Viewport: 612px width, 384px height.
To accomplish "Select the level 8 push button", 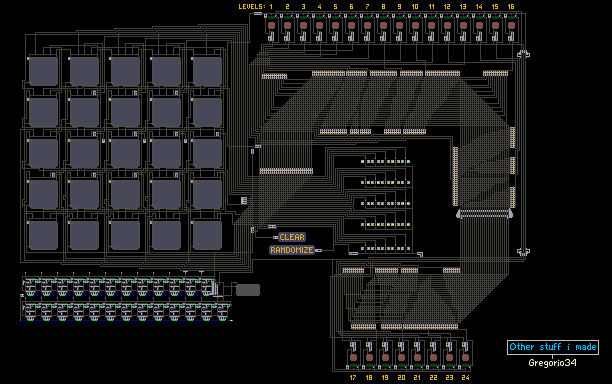I will coord(383,26).
